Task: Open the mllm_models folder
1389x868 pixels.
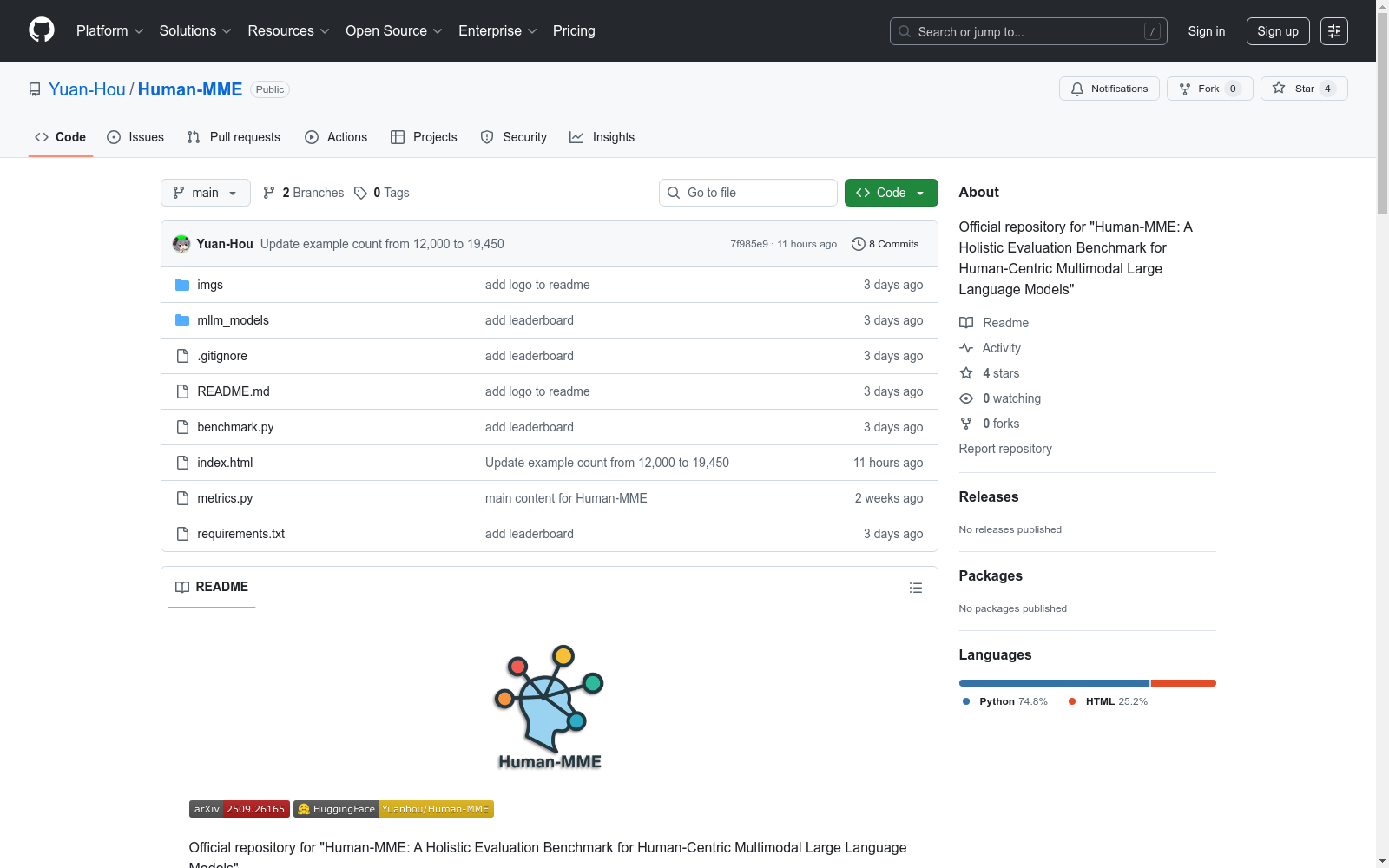Action: pos(233,320)
